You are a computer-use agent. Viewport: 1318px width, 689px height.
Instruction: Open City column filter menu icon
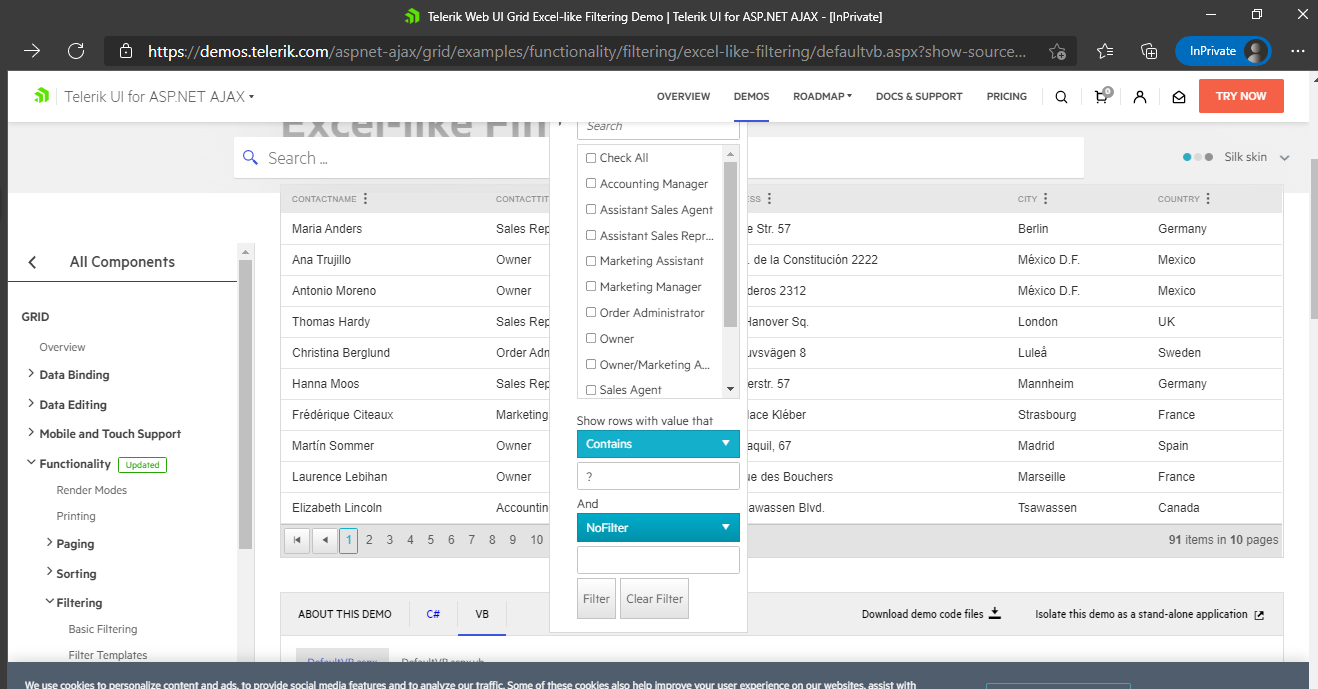(x=1045, y=199)
